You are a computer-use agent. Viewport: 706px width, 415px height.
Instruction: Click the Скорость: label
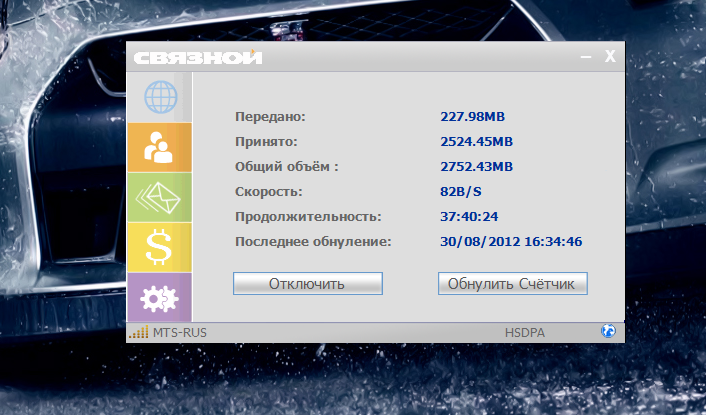point(269,192)
